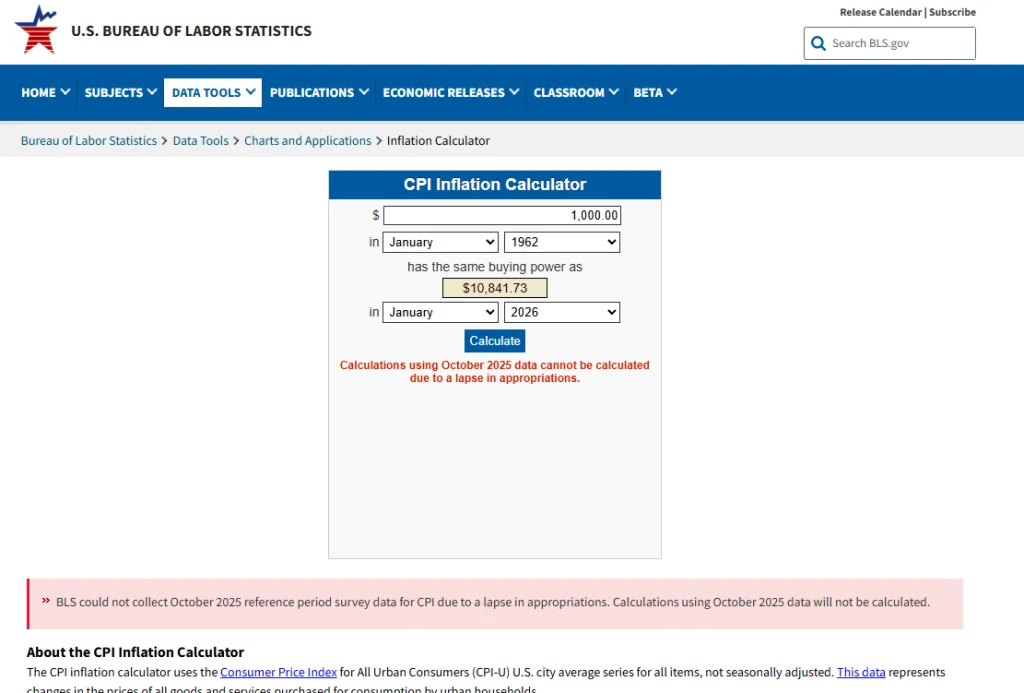Open the PUBLICATIONS menu
The image size is (1024, 693).
coord(319,93)
